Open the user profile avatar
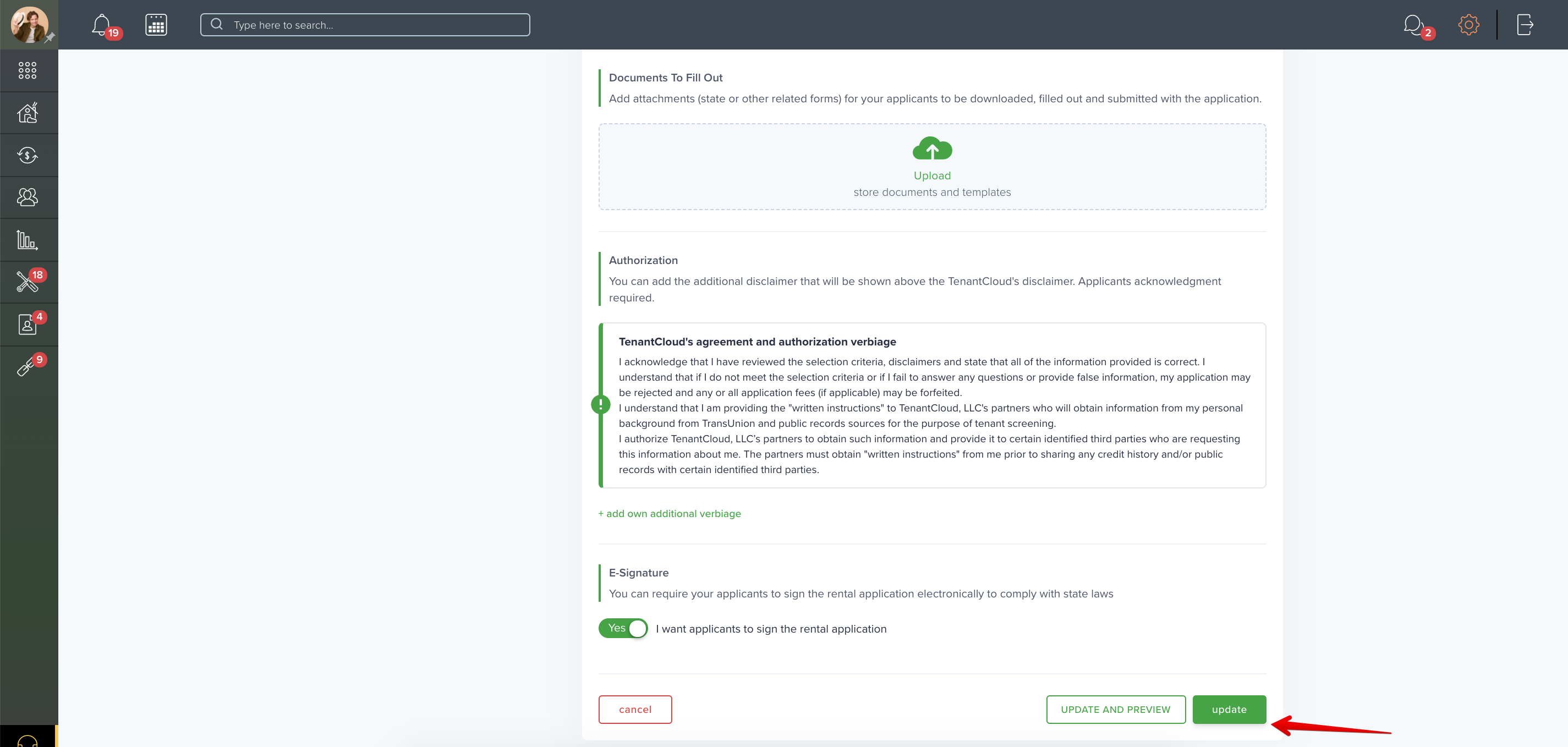The height and width of the screenshot is (747, 1568). [x=29, y=24]
